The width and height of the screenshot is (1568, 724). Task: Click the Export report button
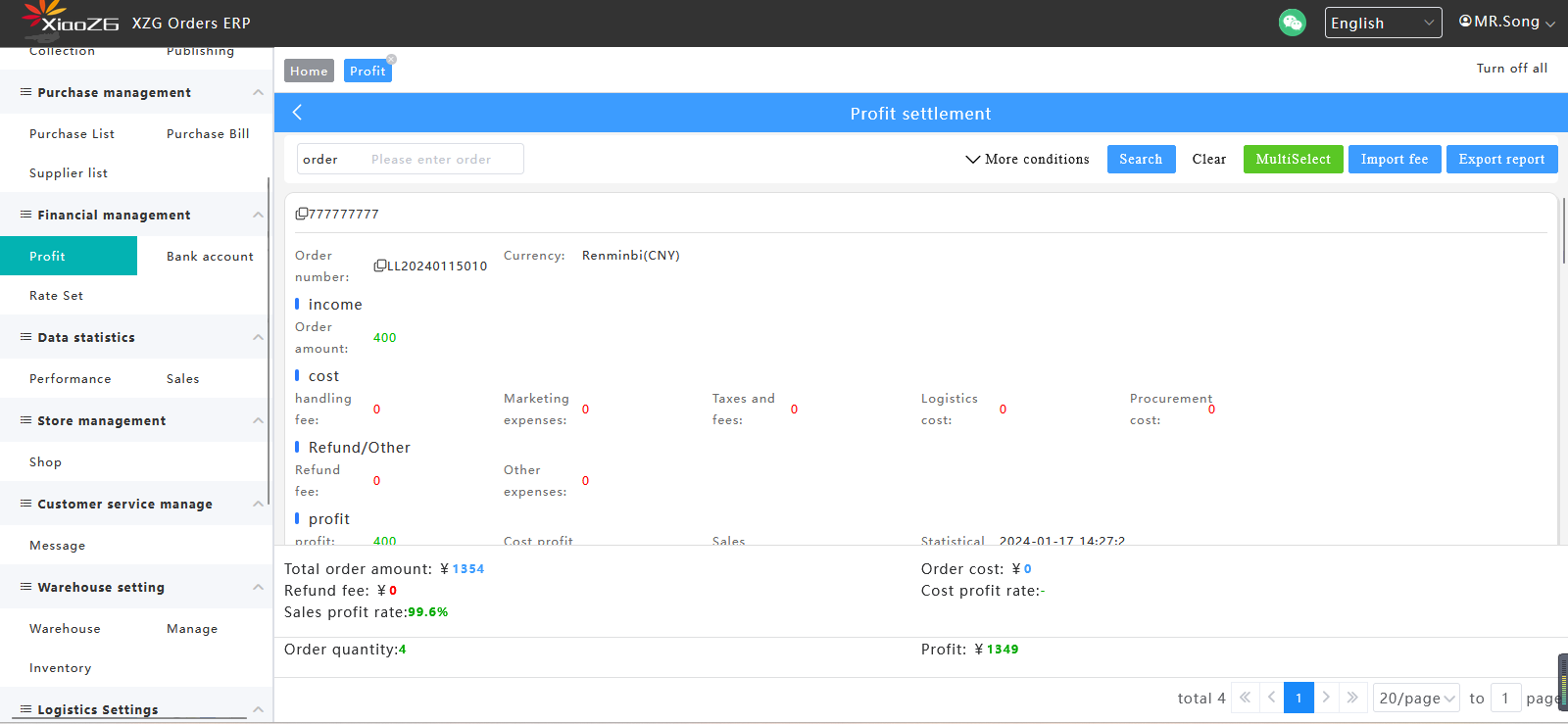tap(1500, 159)
